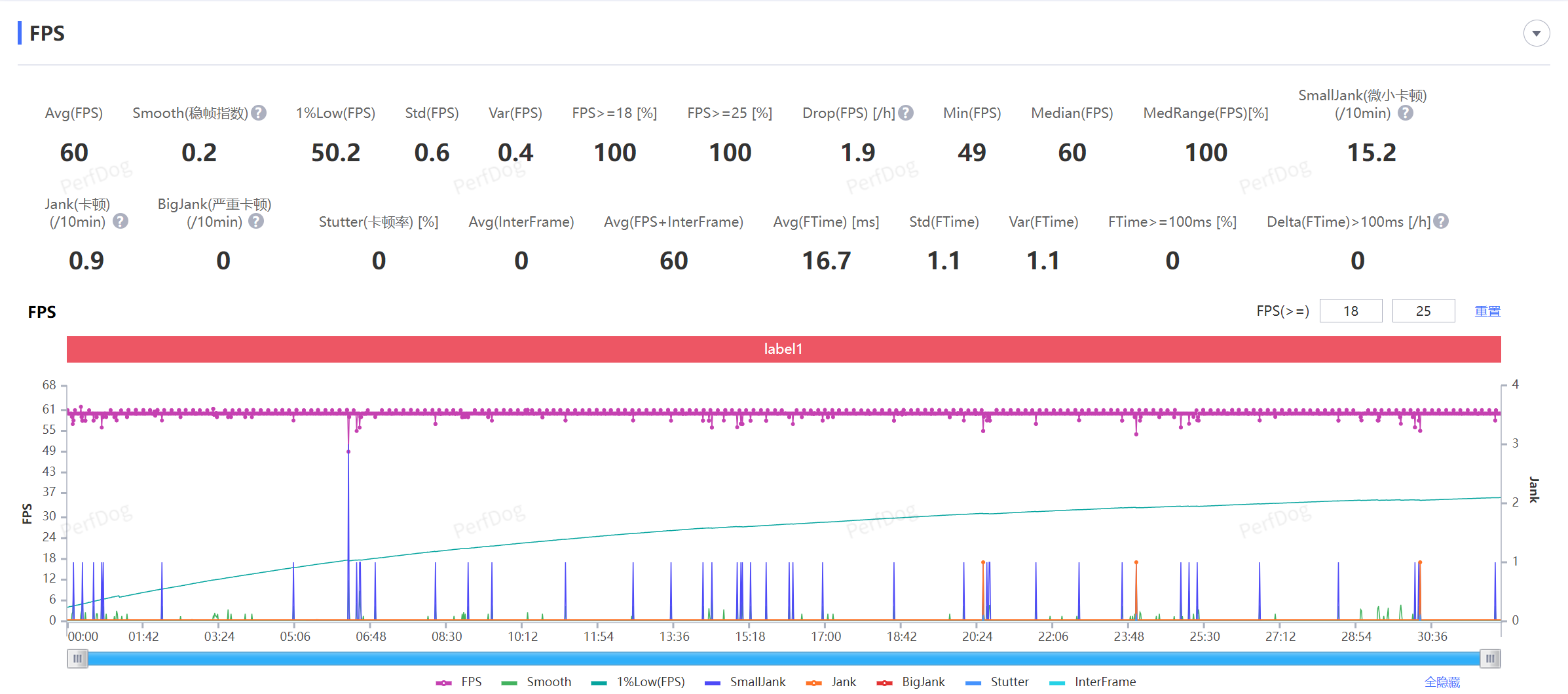Hide the 1%Low(FPS) legend series
Screen dimensions: 1568x694
(638, 682)
